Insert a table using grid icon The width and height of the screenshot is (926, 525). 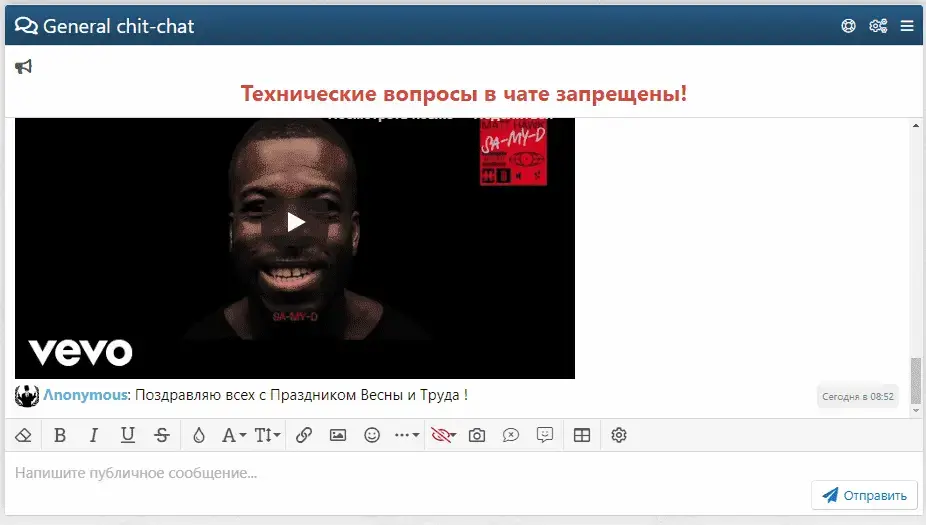click(582, 436)
